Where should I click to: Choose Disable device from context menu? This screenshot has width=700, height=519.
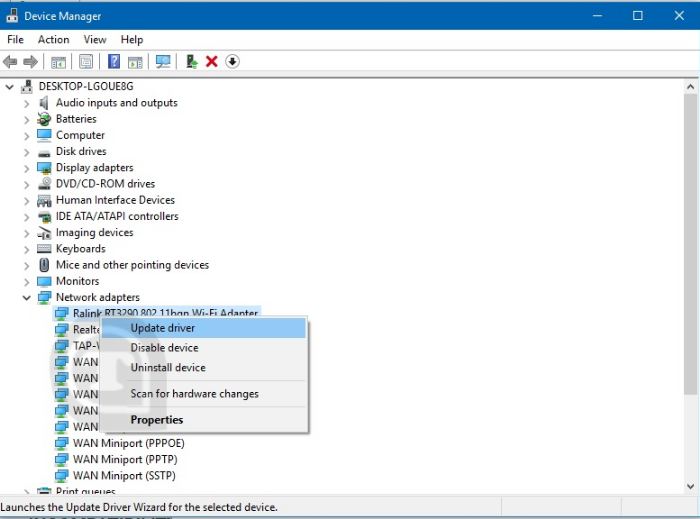point(204,348)
